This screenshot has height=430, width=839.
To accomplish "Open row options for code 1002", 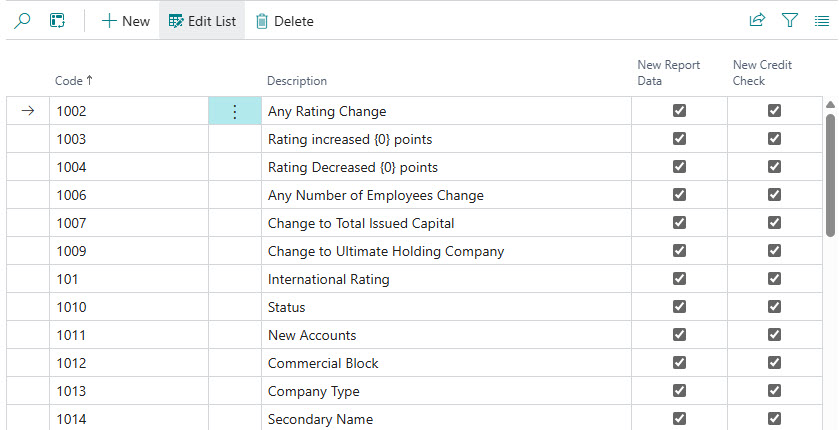I will [235, 112].
